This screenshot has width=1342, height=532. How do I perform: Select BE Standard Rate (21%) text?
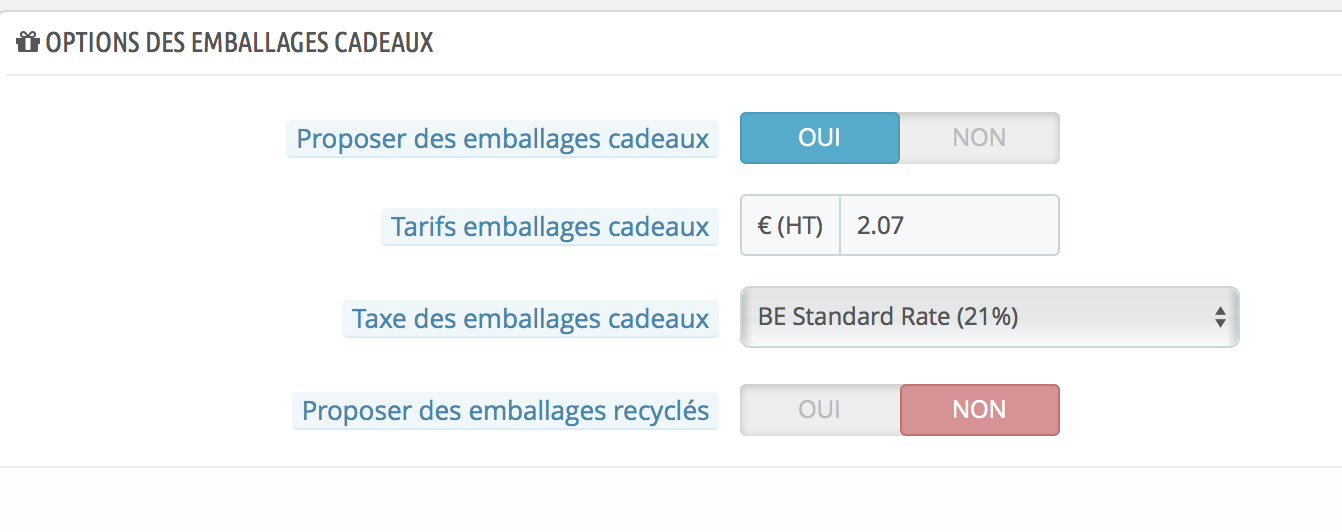pyautogui.click(x=888, y=317)
